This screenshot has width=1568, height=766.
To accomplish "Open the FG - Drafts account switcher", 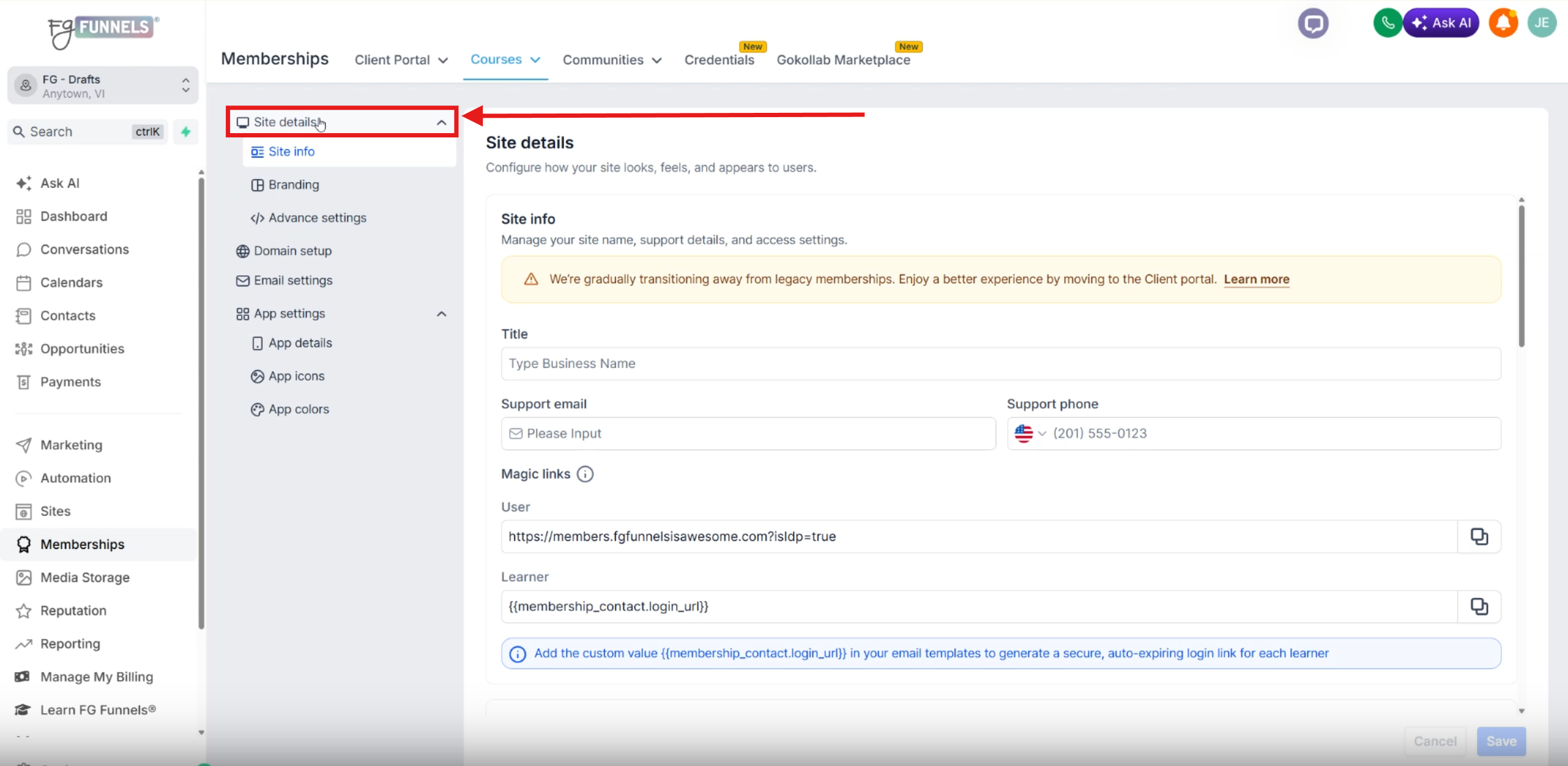I will click(102, 86).
